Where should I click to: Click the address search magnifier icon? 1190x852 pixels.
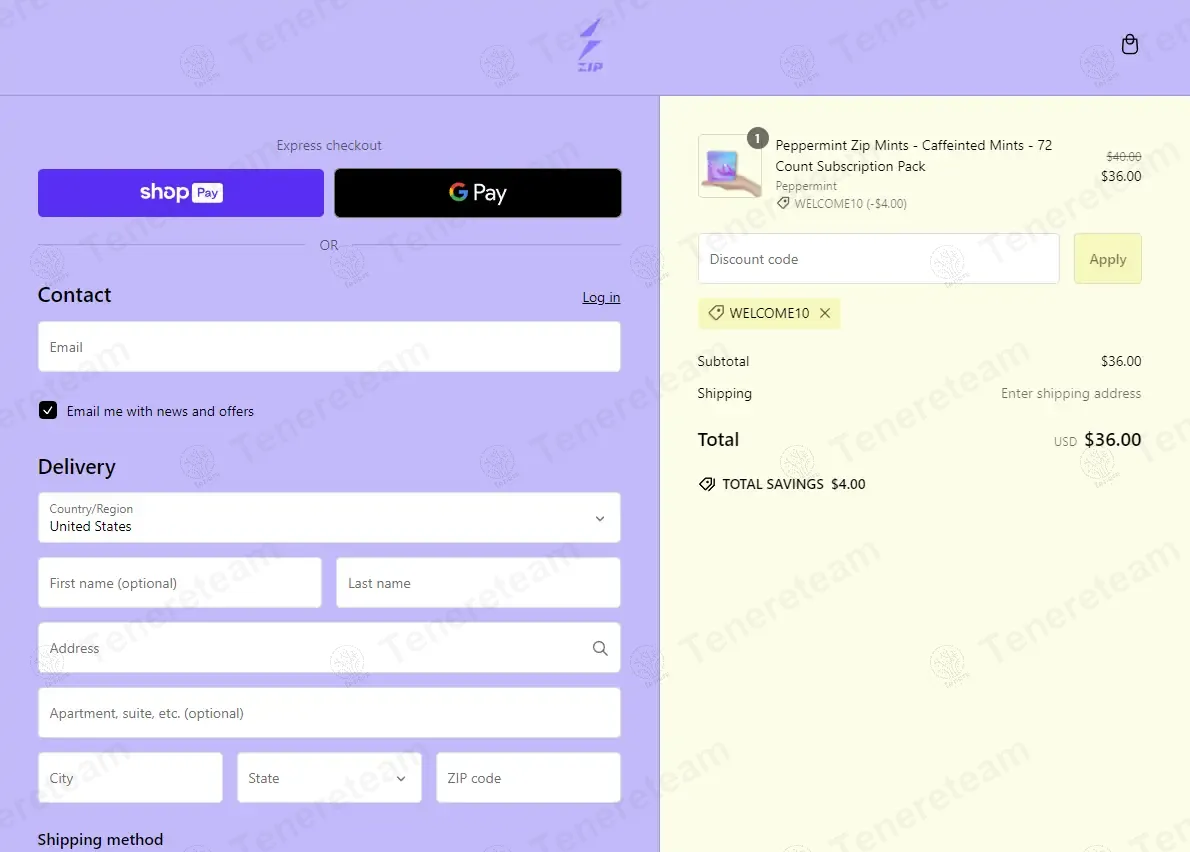tap(600, 648)
